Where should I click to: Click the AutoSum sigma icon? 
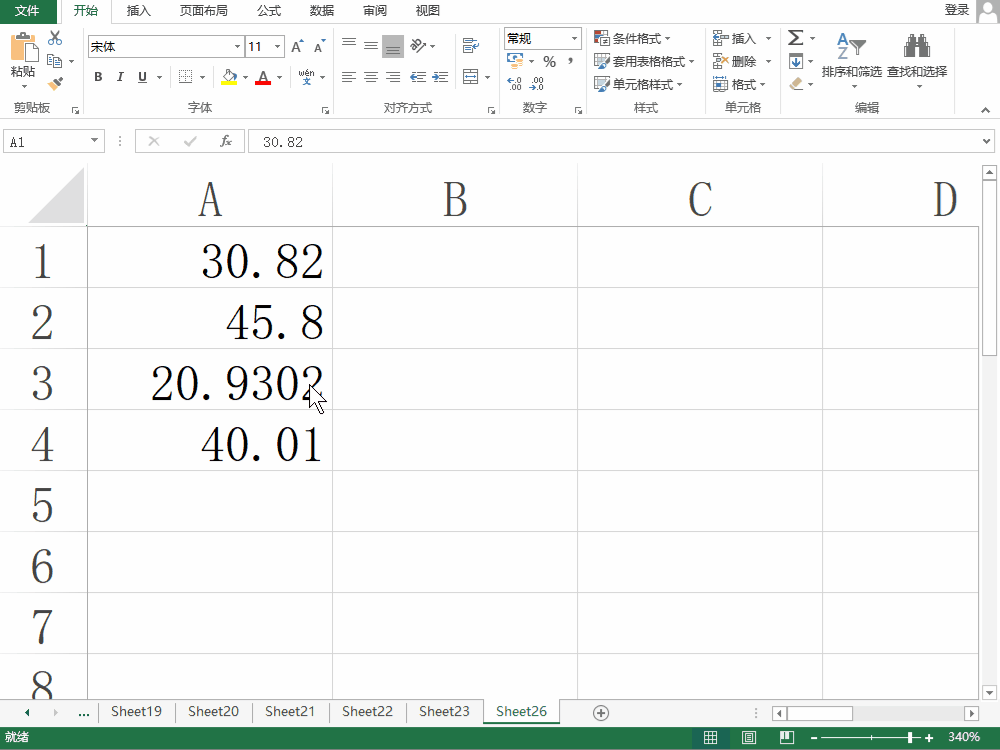coord(795,38)
